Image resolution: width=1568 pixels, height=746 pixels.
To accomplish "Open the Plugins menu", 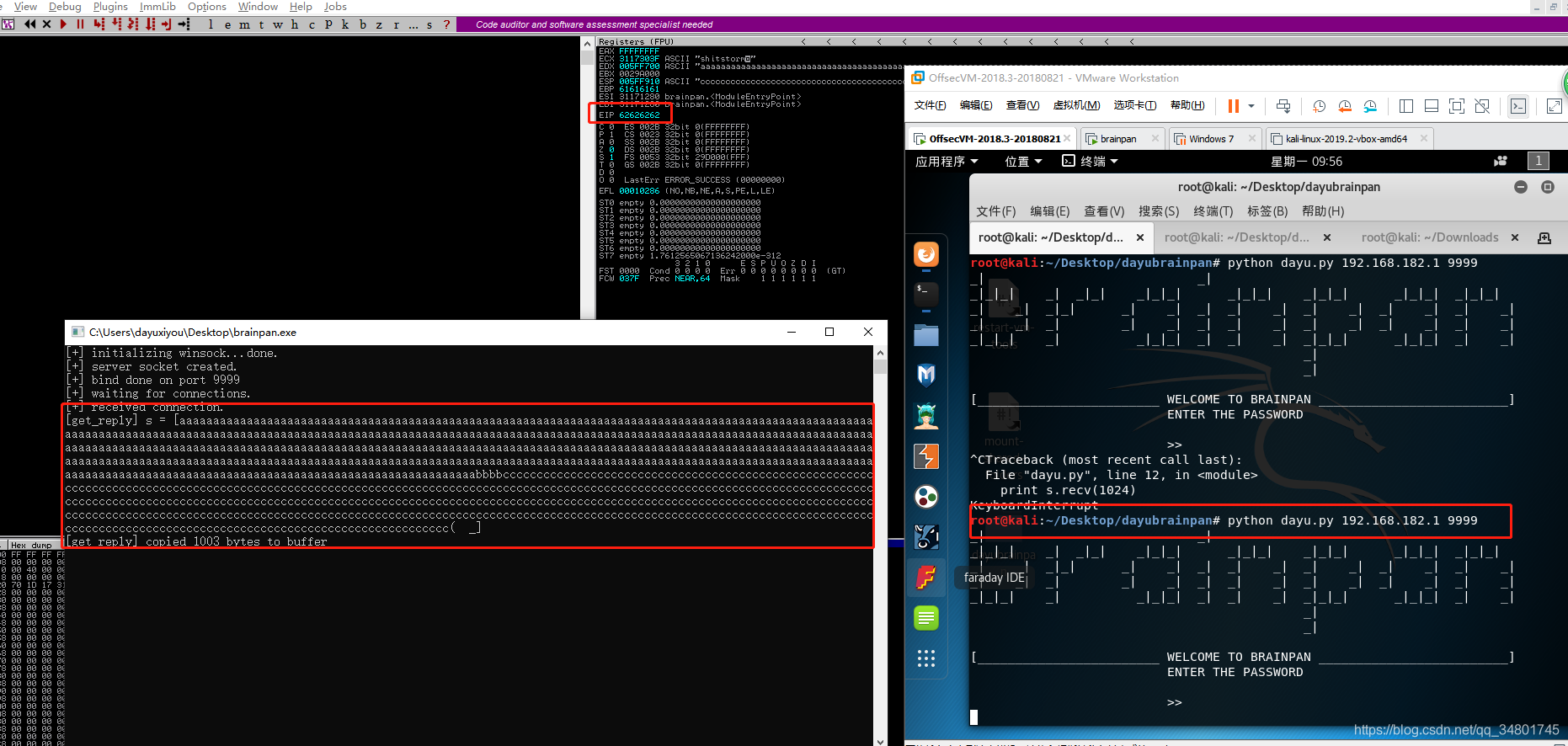I will [110, 7].
